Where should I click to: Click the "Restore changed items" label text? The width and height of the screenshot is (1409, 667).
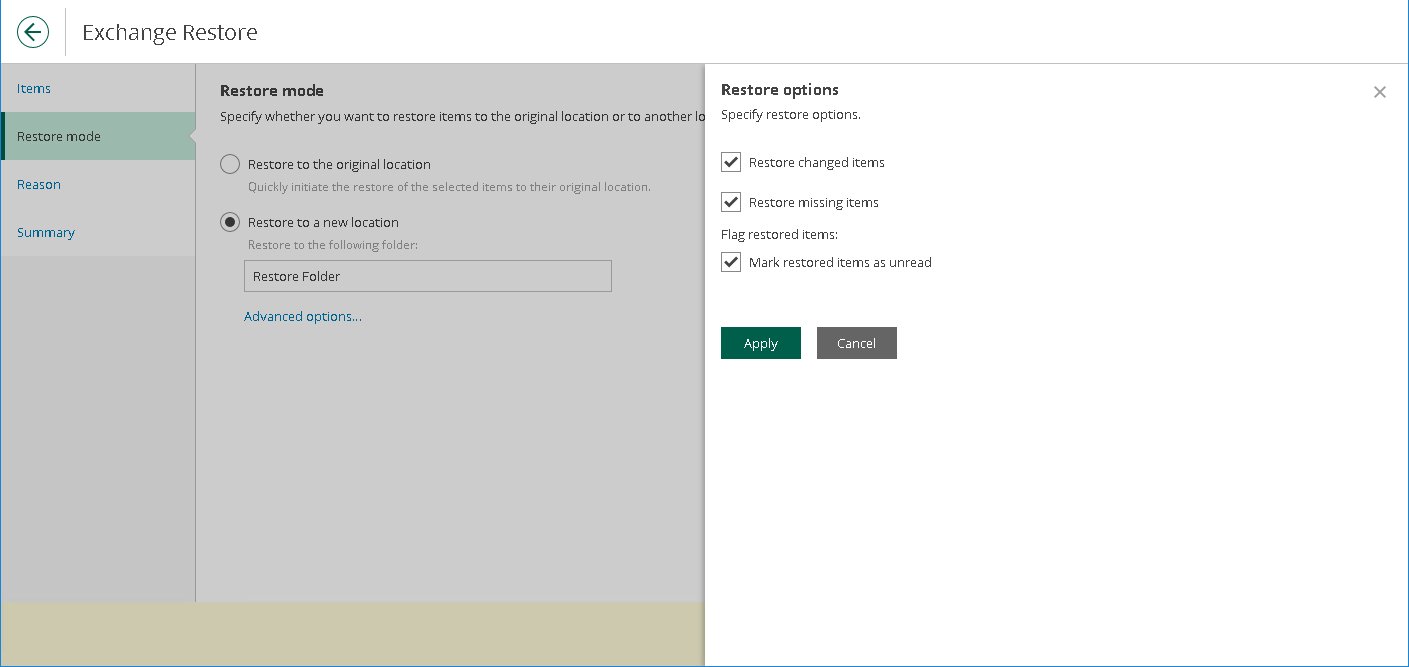(816, 163)
